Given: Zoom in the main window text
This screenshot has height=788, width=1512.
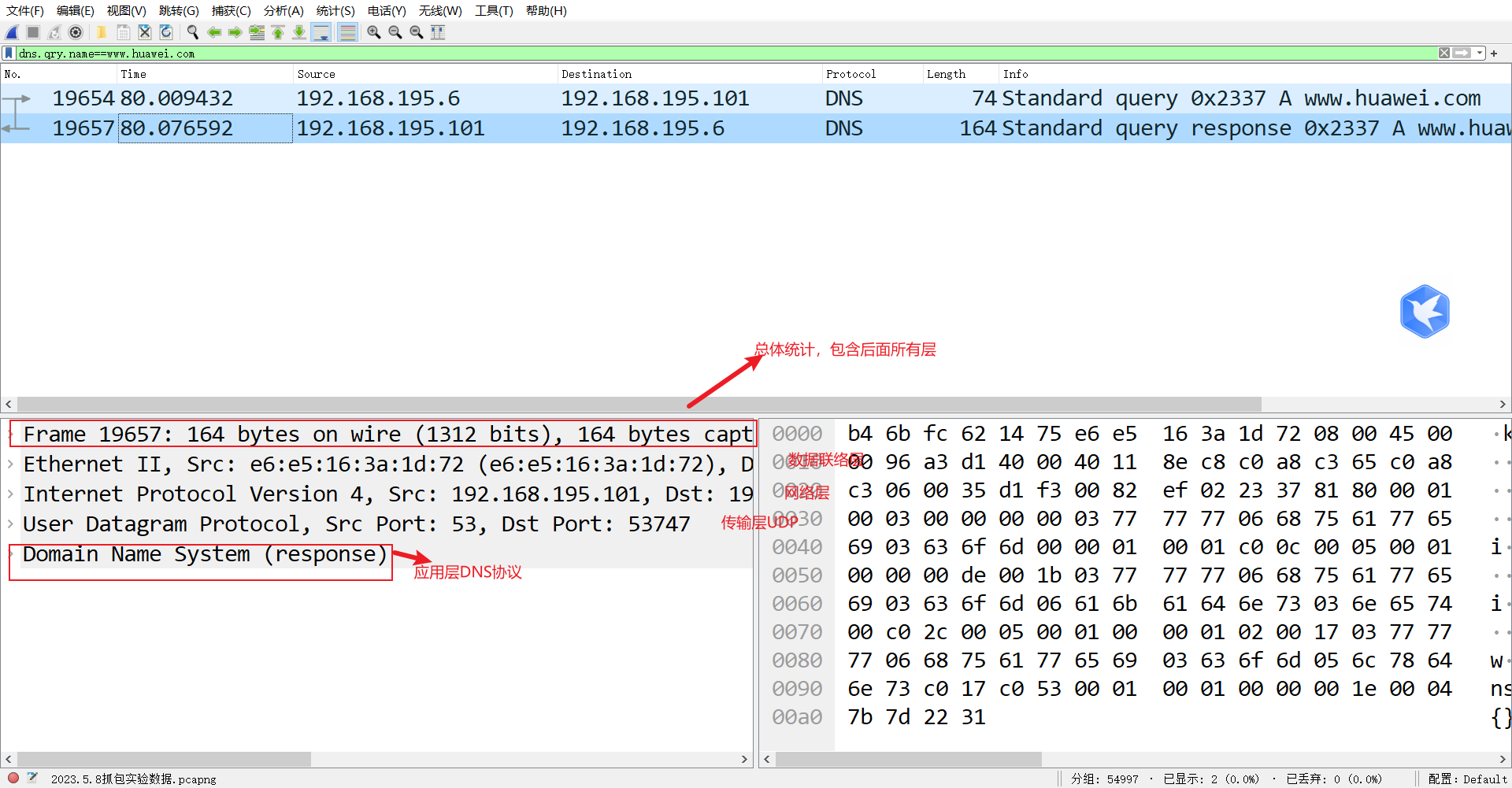Looking at the screenshot, I should tap(373, 32).
